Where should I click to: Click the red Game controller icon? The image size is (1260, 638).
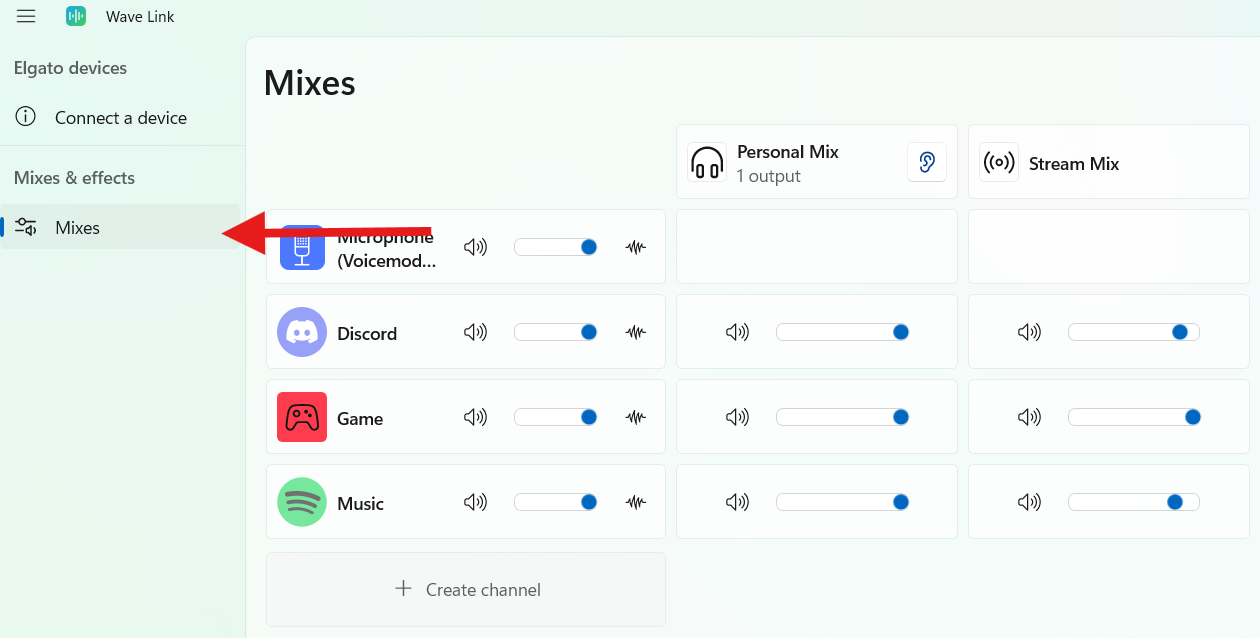(302, 417)
